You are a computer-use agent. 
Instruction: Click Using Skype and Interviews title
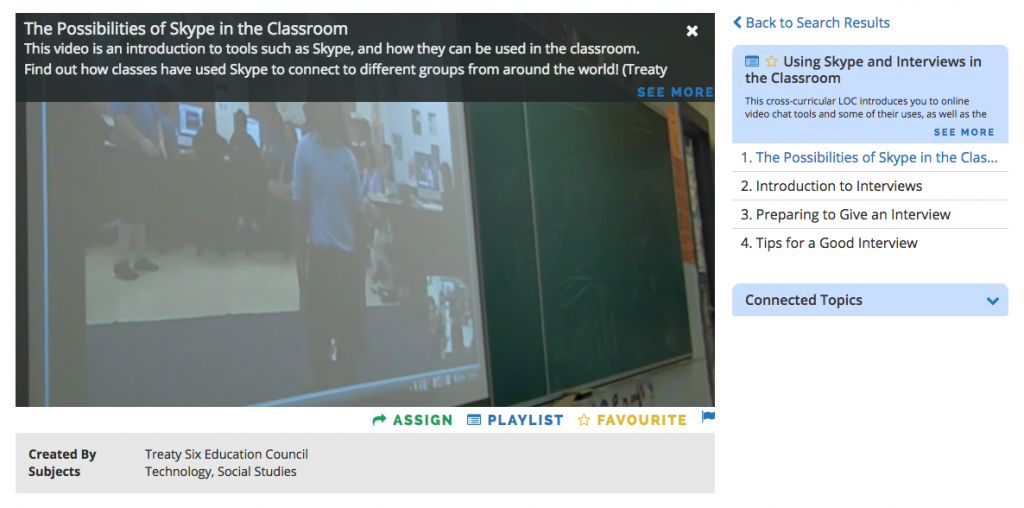[863, 70]
